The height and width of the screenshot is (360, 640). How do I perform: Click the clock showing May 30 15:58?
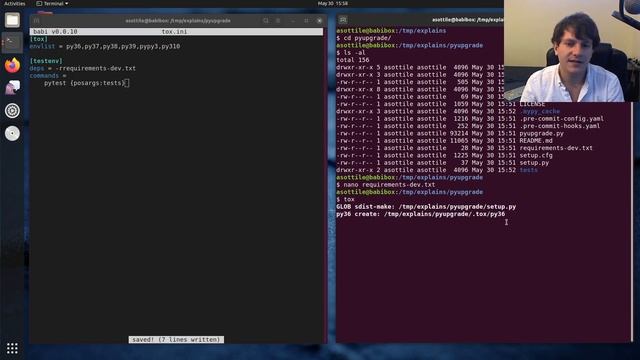333,3
